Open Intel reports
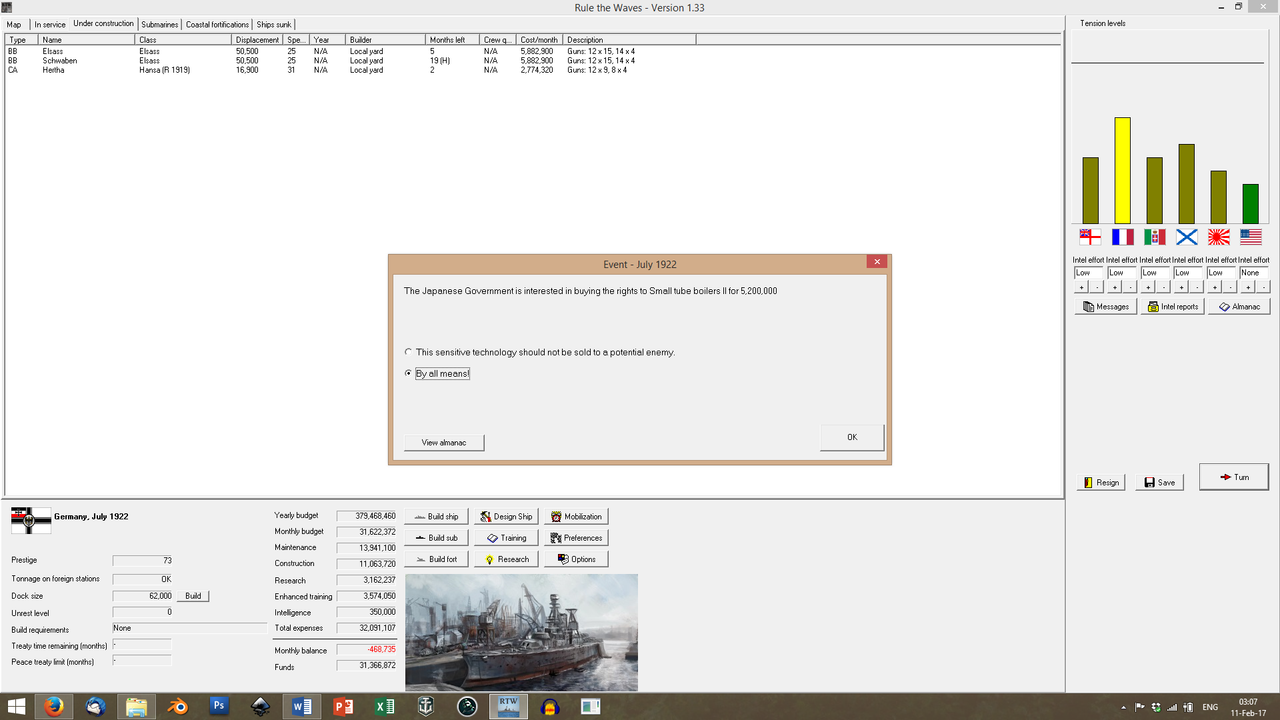 point(1173,306)
